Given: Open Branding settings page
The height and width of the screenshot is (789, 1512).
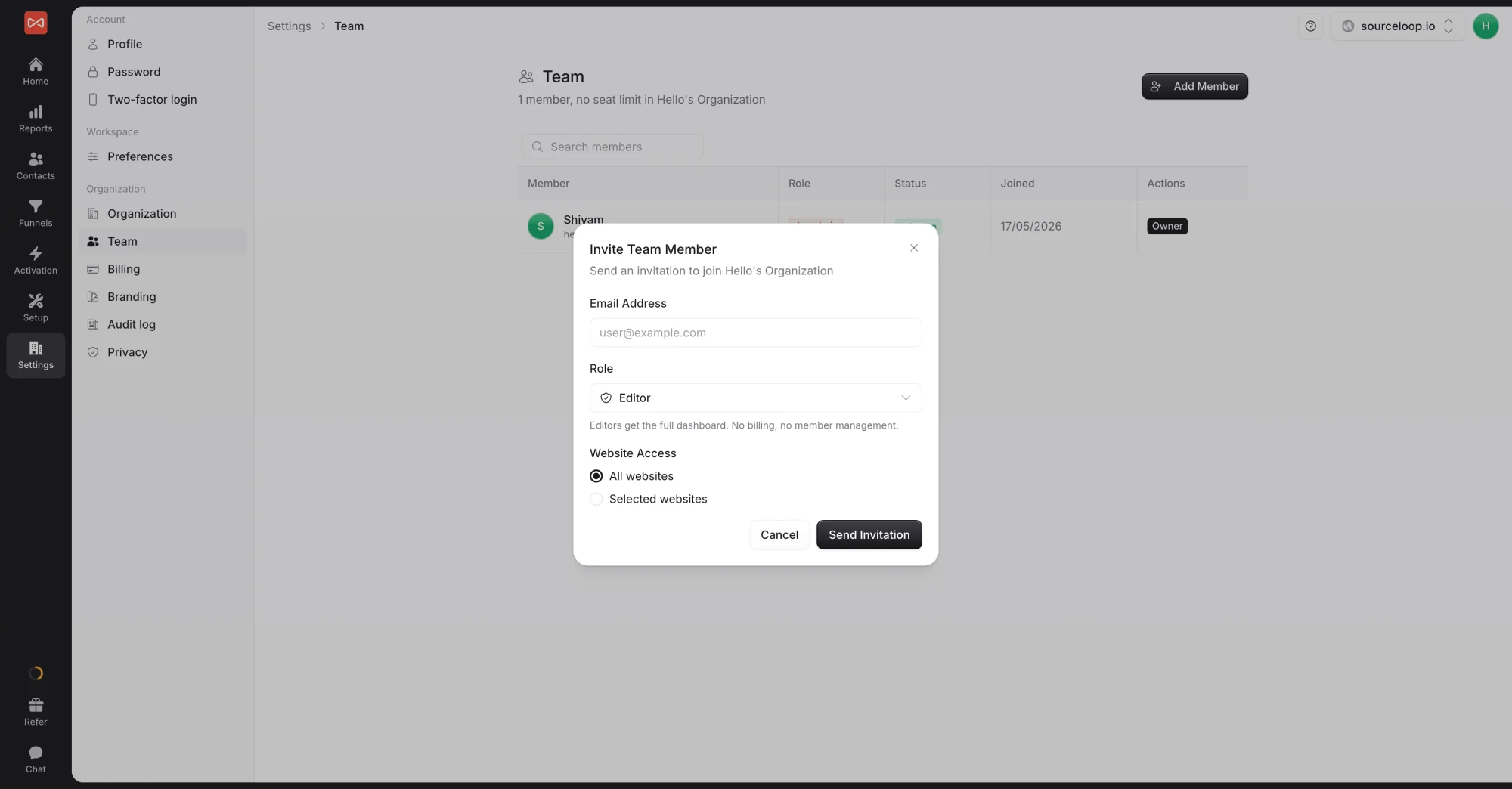Looking at the screenshot, I should coord(163,297).
